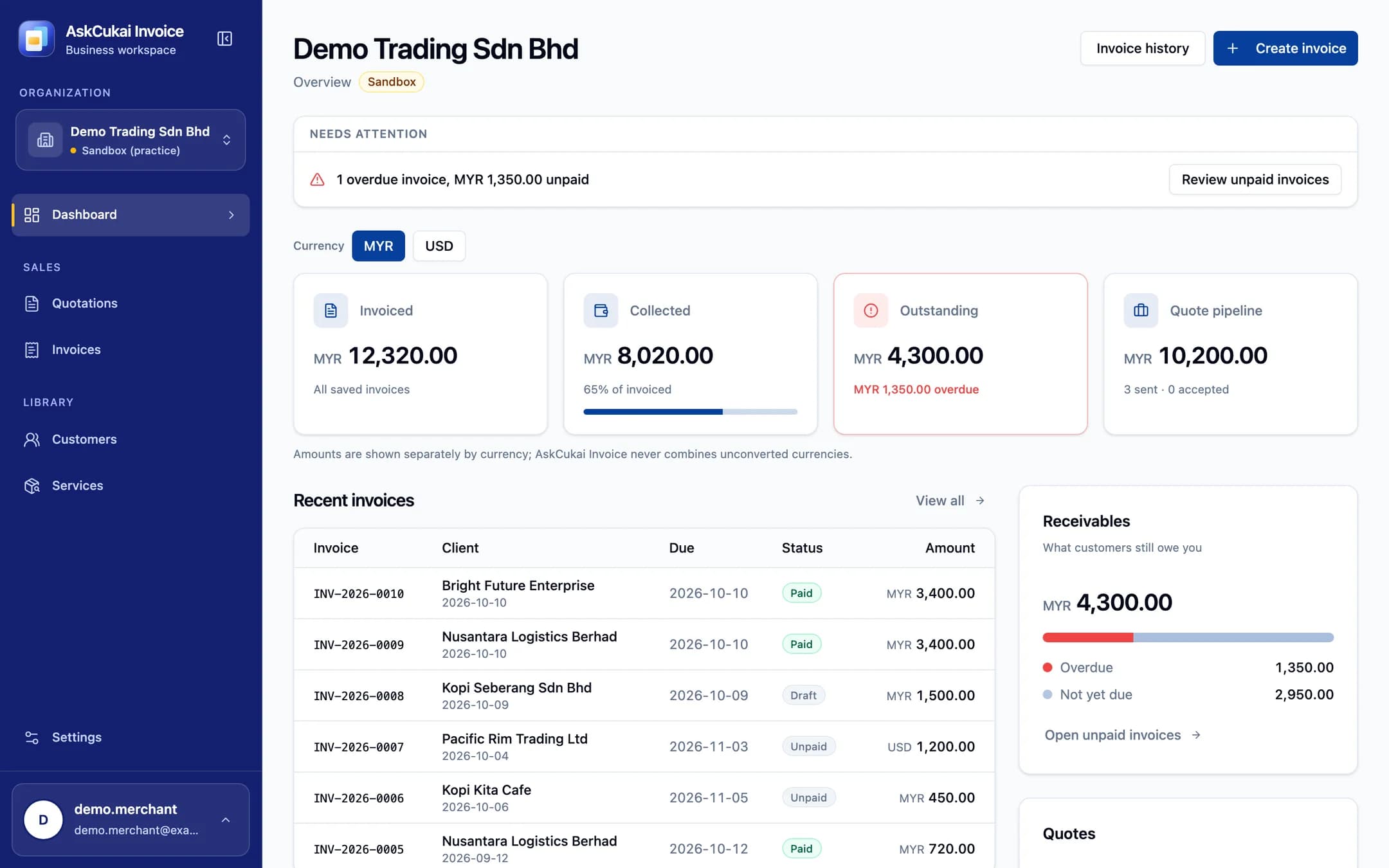This screenshot has width=1389, height=868.
Task: Click the Outstanding card alert icon
Action: pyautogui.click(x=871, y=311)
